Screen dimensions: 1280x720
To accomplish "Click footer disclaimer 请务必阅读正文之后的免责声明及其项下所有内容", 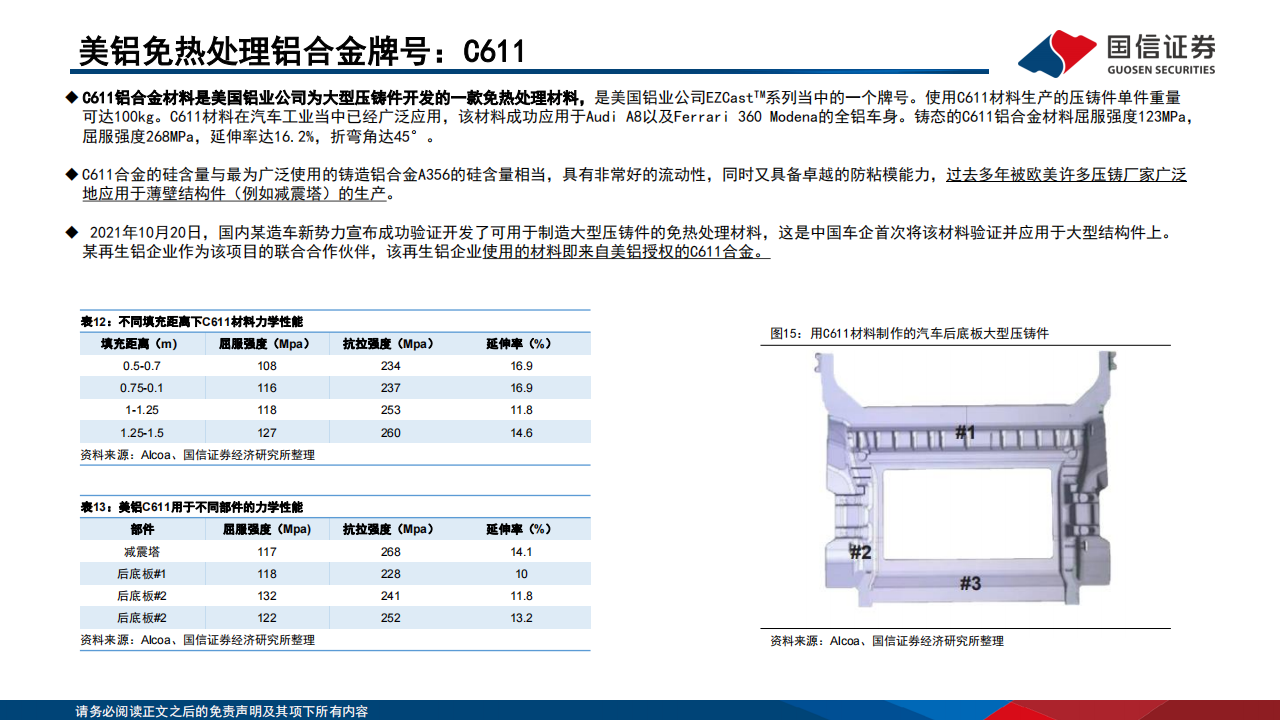I will pyautogui.click(x=222, y=711).
